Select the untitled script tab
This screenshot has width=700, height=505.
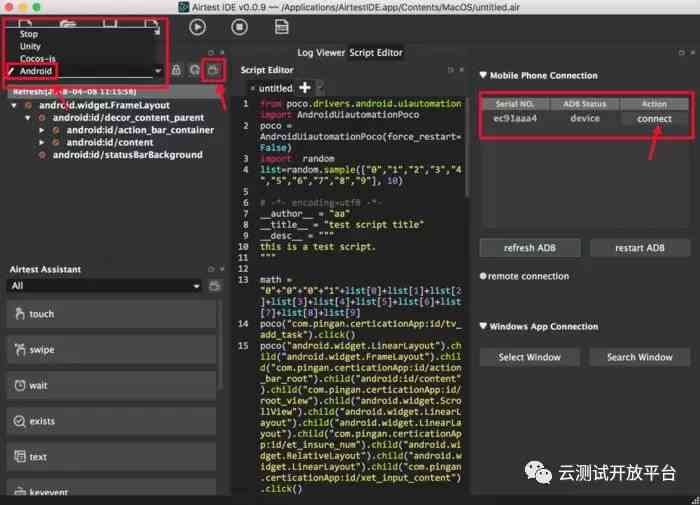(x=275, y=88)
